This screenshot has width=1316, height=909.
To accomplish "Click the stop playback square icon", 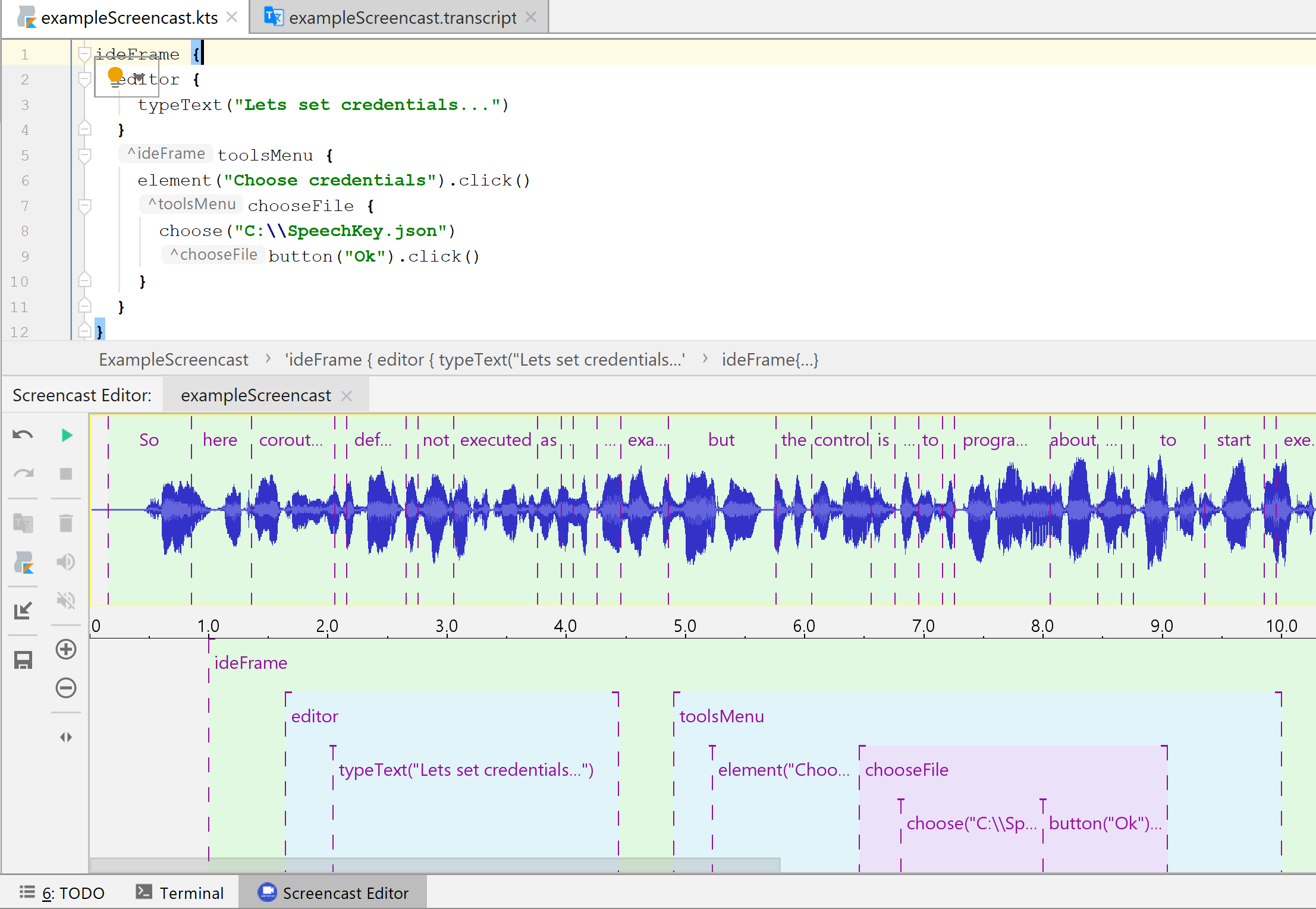I will click(66, 474).
